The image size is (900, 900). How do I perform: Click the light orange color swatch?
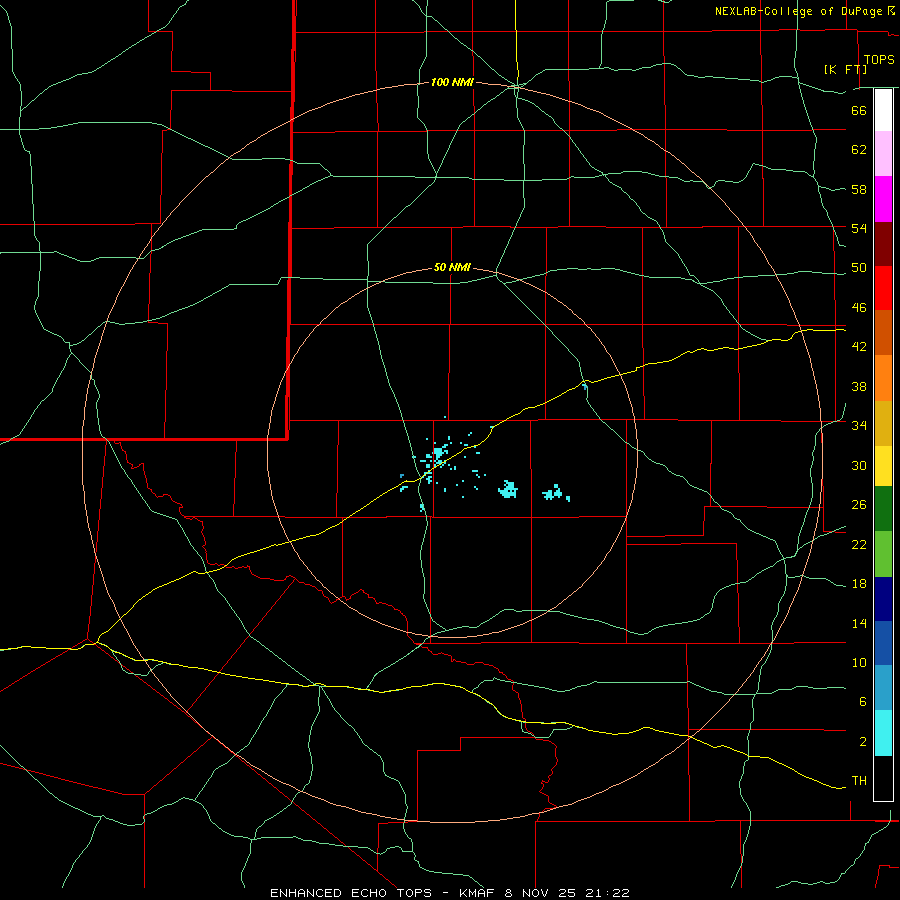(883, 378)
